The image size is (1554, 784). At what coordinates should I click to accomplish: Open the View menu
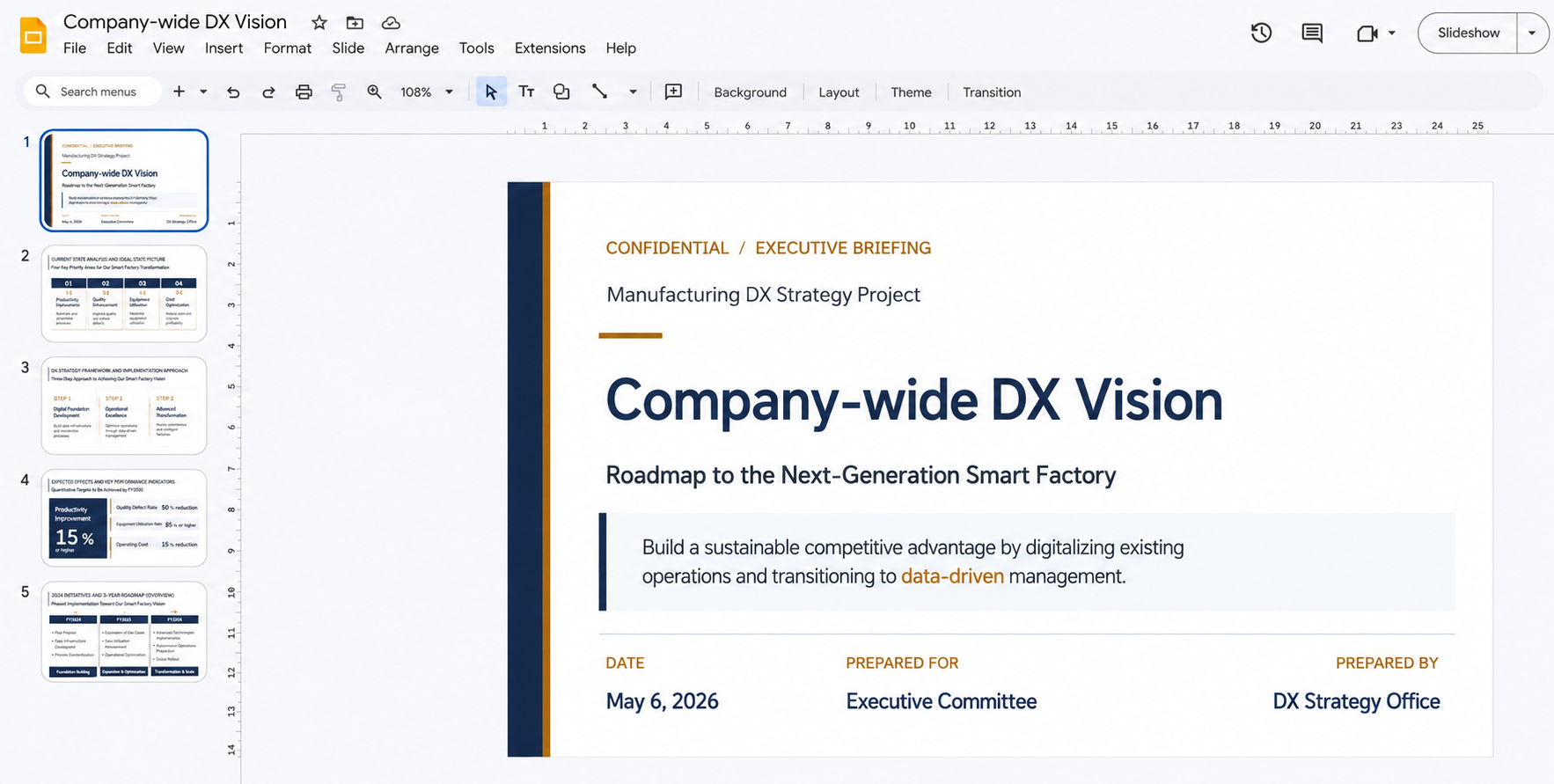point(168,48)
